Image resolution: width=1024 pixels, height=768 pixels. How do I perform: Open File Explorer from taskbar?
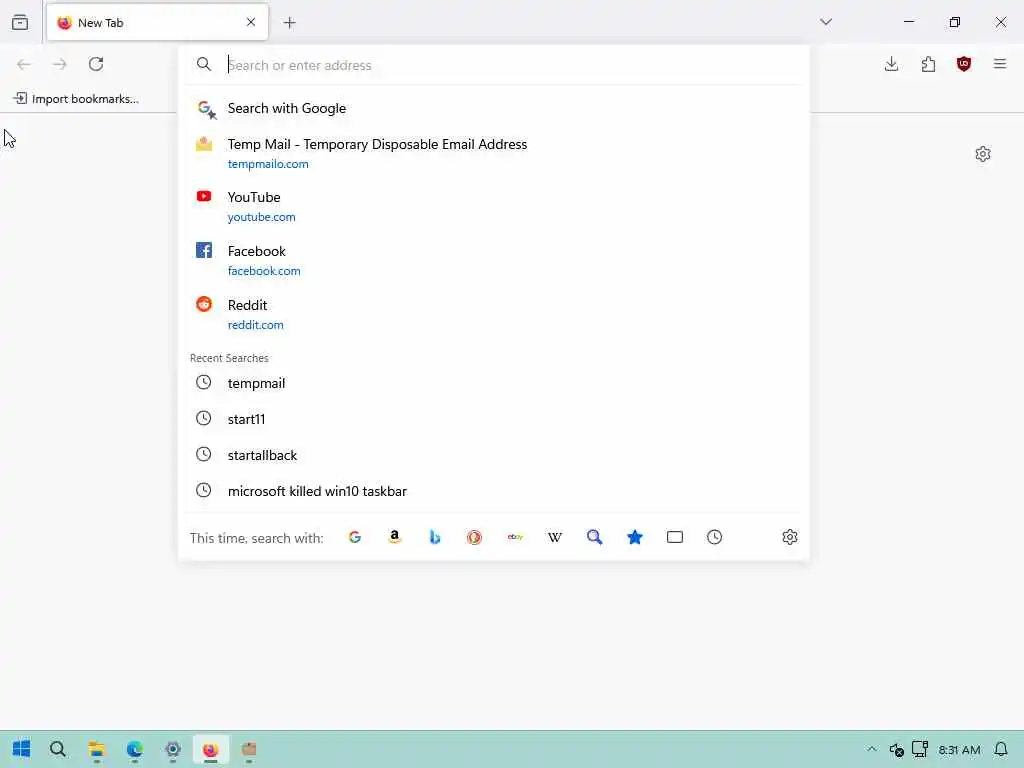(97, 749)
